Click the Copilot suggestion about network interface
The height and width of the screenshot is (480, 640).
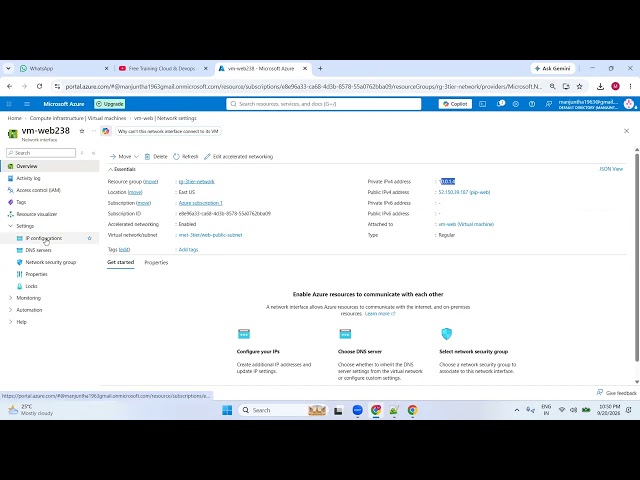(168, 131)
